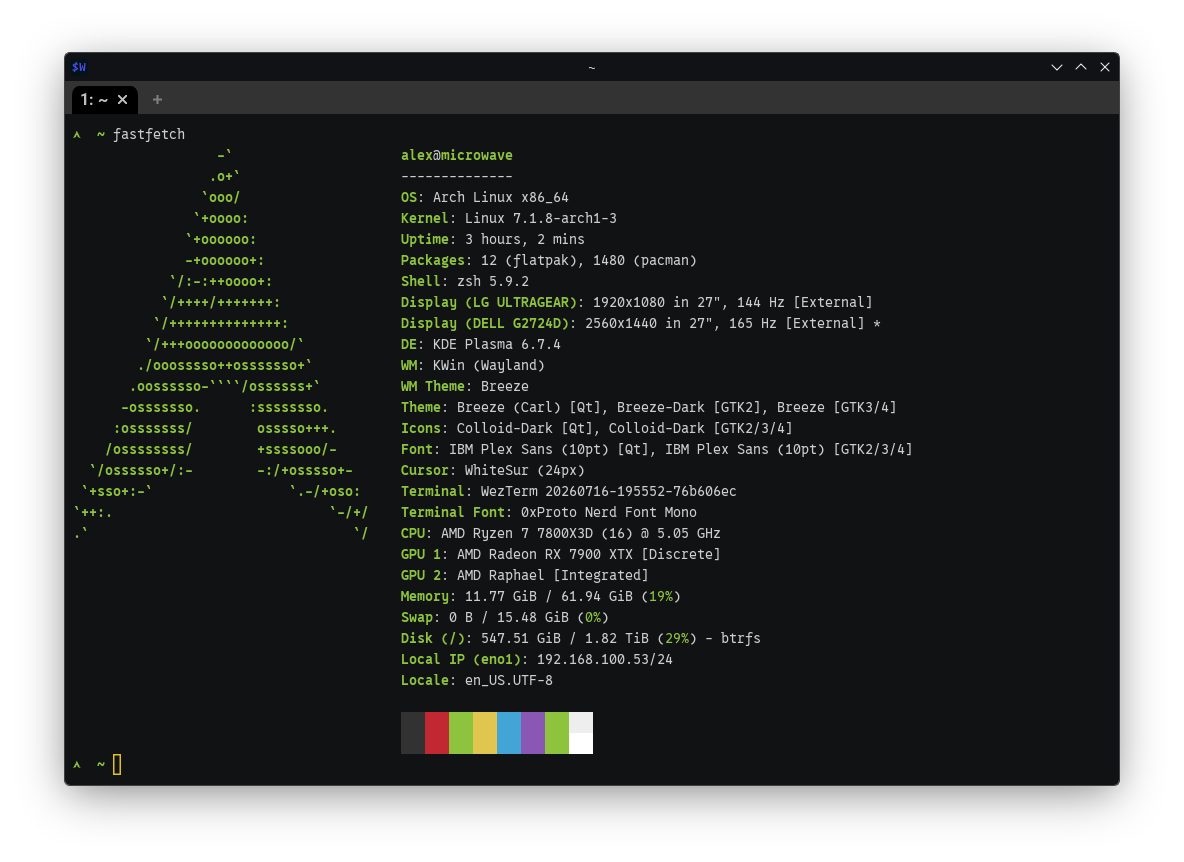This screenshot has height=862, width=1184.
Task: Click 'Display (DELL G2724D)' label
Action: point(485,323)
